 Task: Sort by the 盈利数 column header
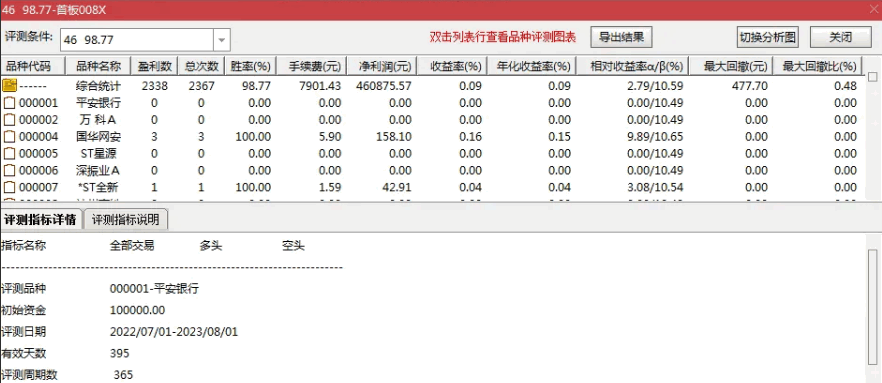click(154, 66)
